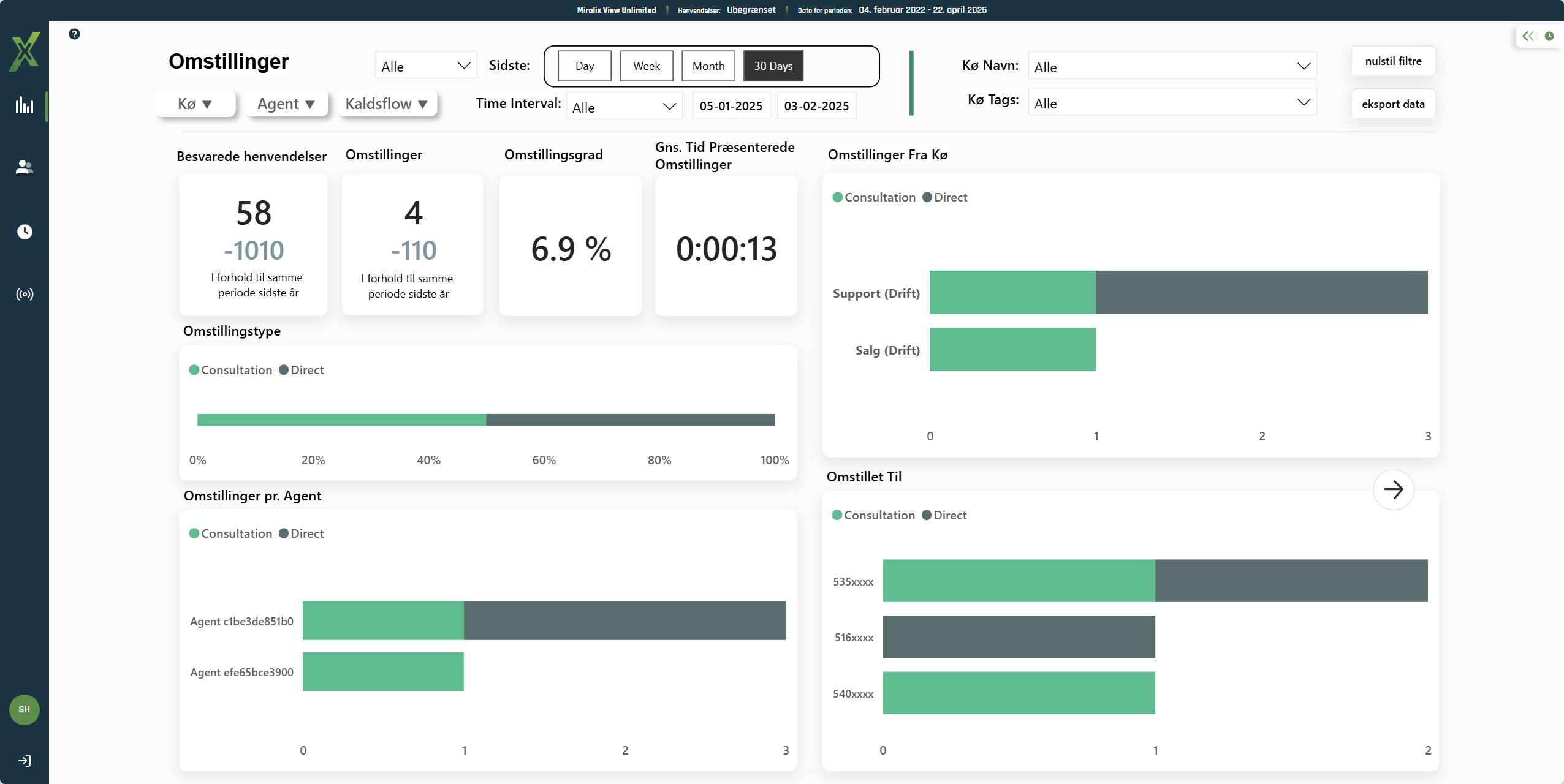Open the clock history sidebar icon
Viewport: 1564px width, 784px height.
[x=25, y=232]
